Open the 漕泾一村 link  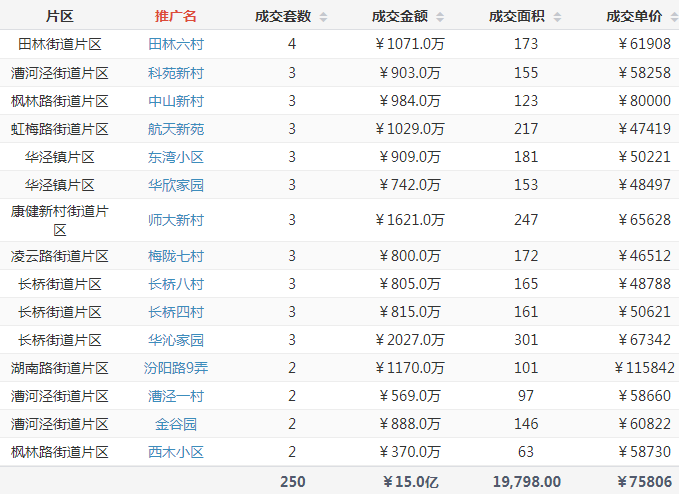click(x=176, y=396)
